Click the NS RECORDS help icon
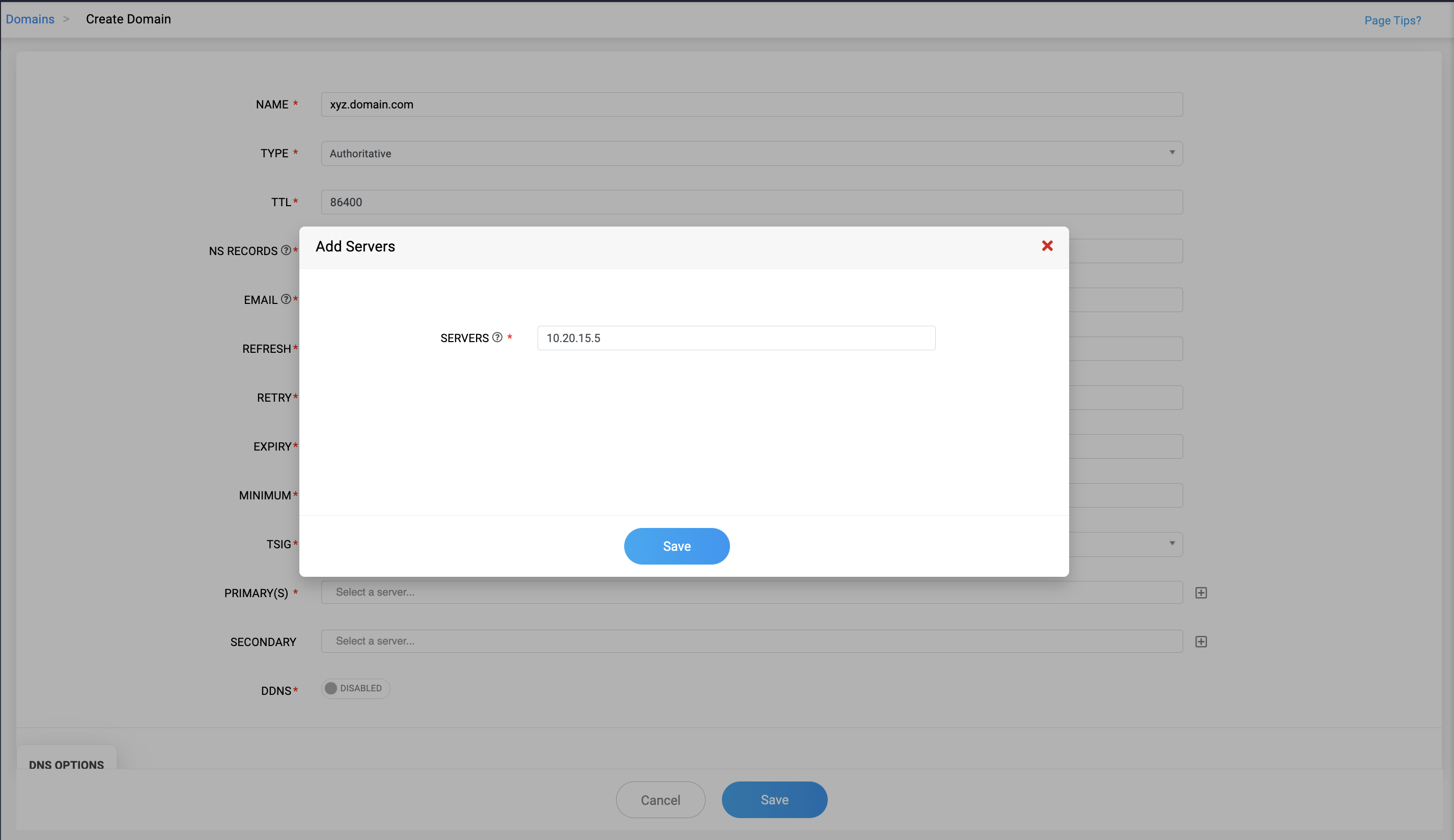Viewport: 1454px width, 840px height. [286, 250]
